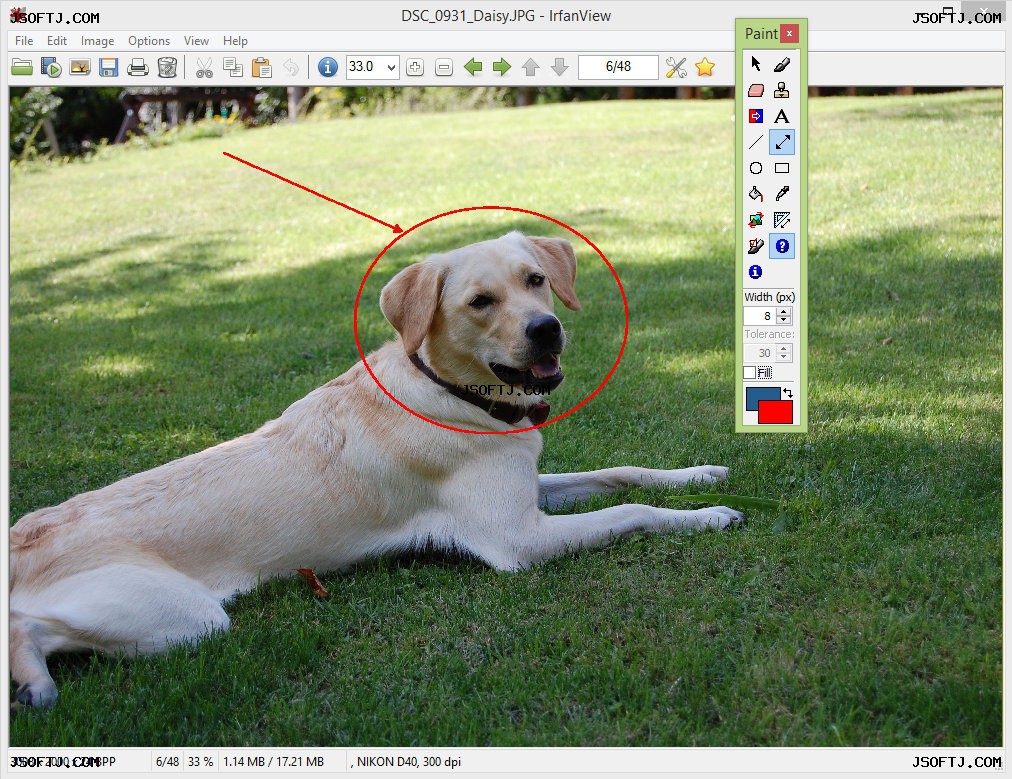Viewport: 1012px width, 779px height.
Task: Click the paint settings brush-with-check icon
Action: (x=756, y=246)
